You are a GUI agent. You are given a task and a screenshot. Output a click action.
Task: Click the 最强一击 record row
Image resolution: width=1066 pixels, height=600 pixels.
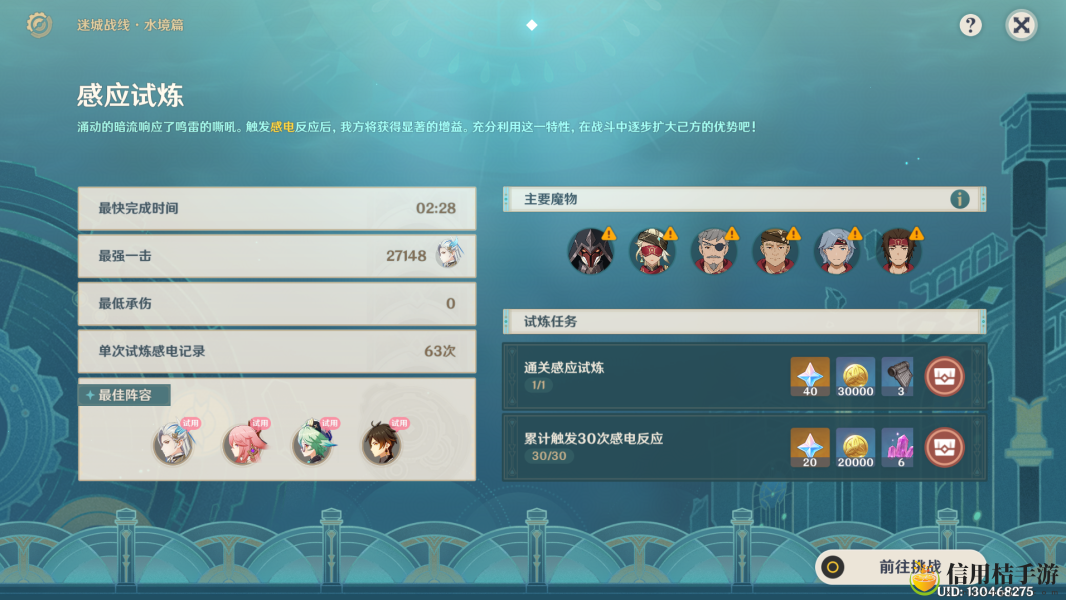(x=277, y=256)
